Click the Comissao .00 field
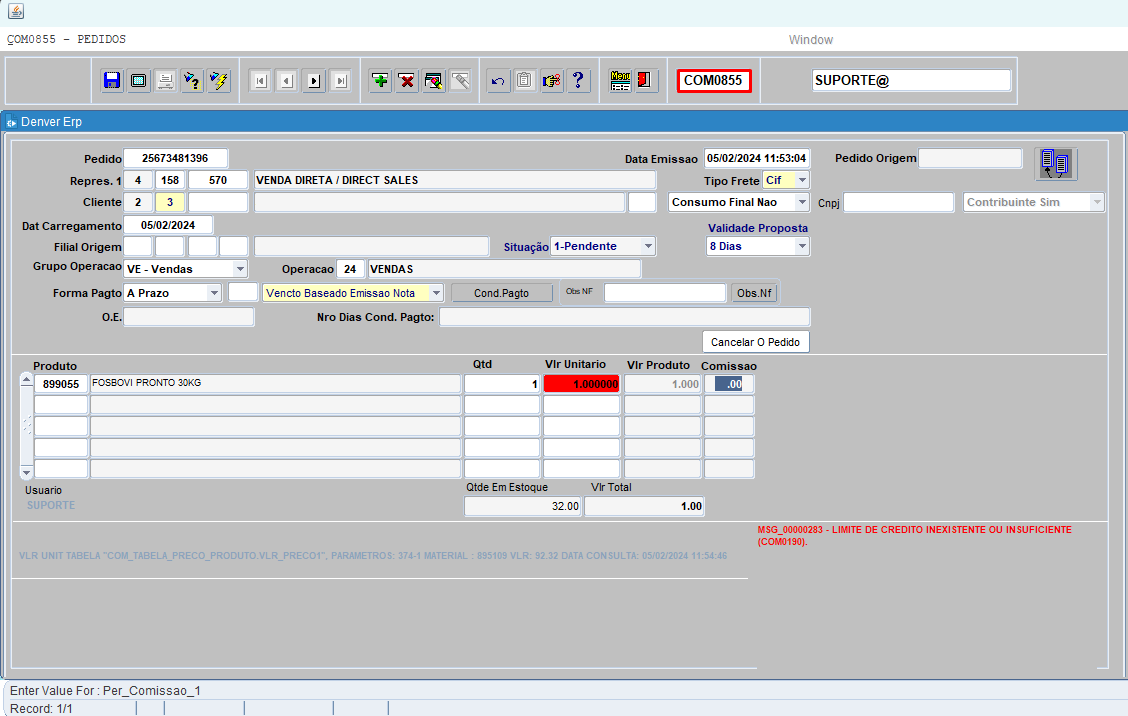Viewport: 1128px width, 716px height. [729, 384]
